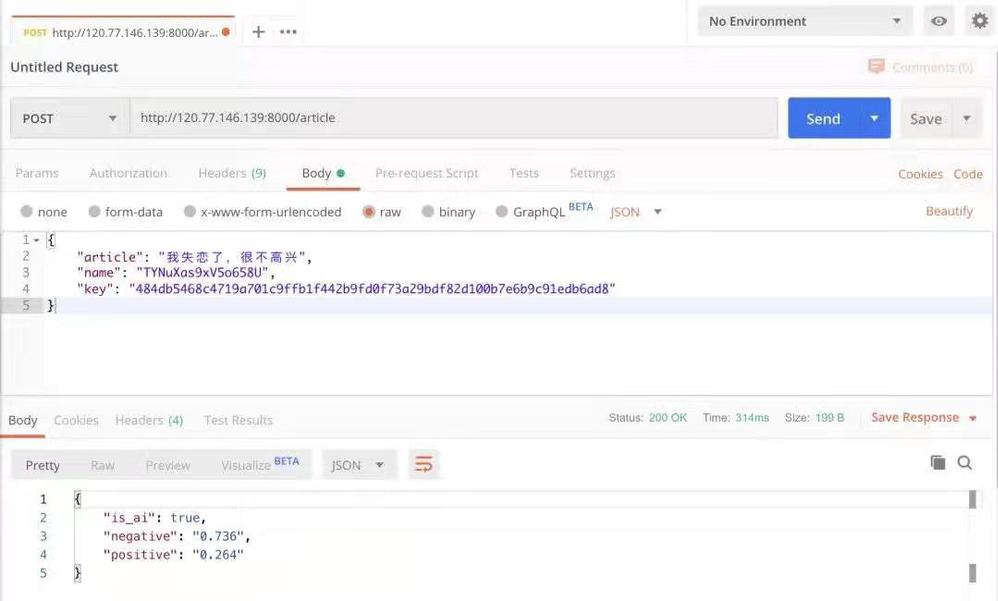Screen dimensions: 998x601
Task: Open the Comments icon
Action: click(x=876, y=66)
